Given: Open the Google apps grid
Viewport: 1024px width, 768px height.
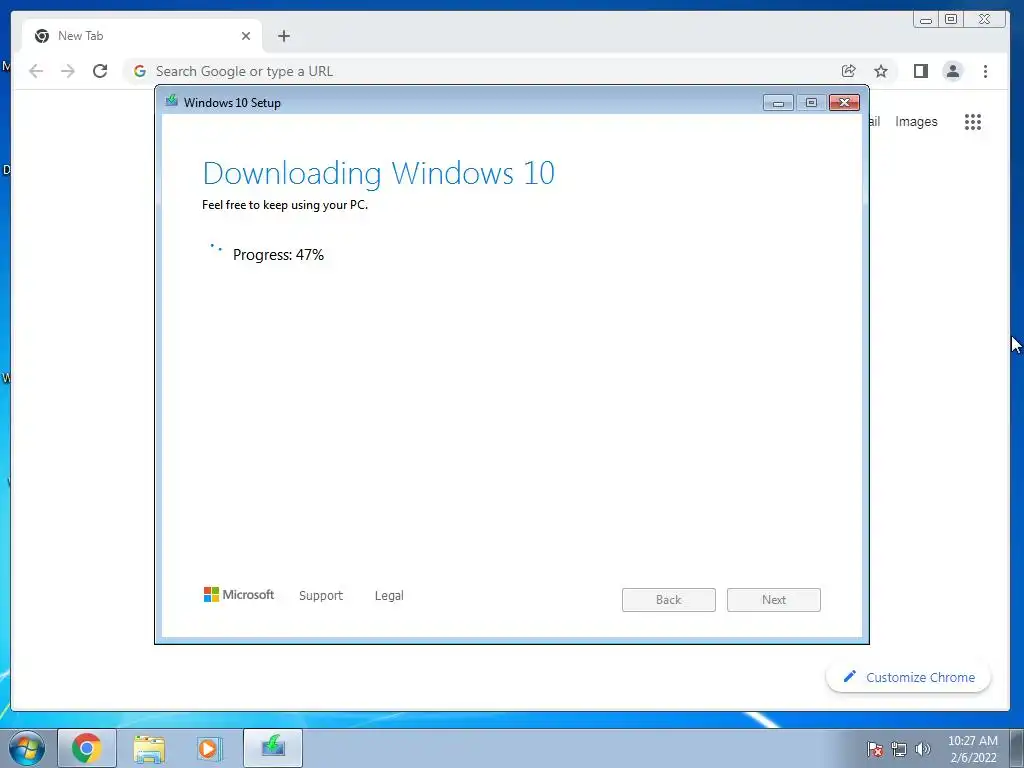Looking at the screenshot, I should (973, 121).
